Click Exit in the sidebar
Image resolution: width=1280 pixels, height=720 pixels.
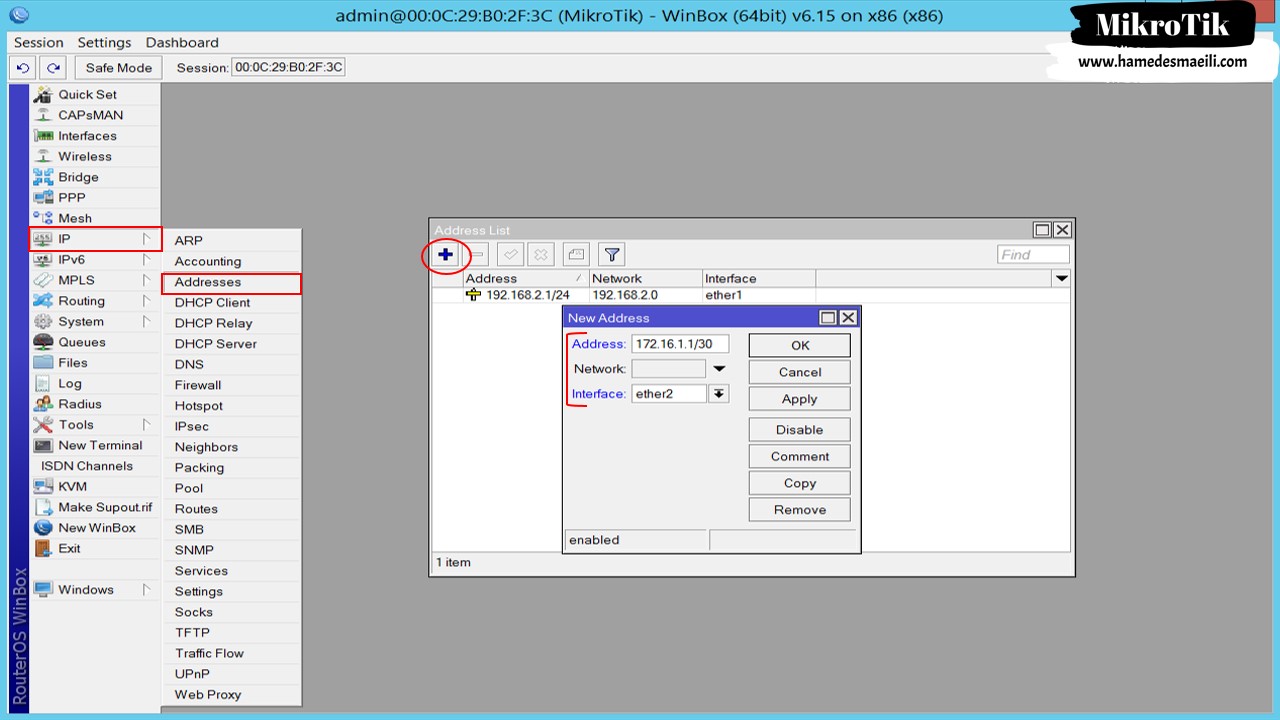(x=94, y=548)
